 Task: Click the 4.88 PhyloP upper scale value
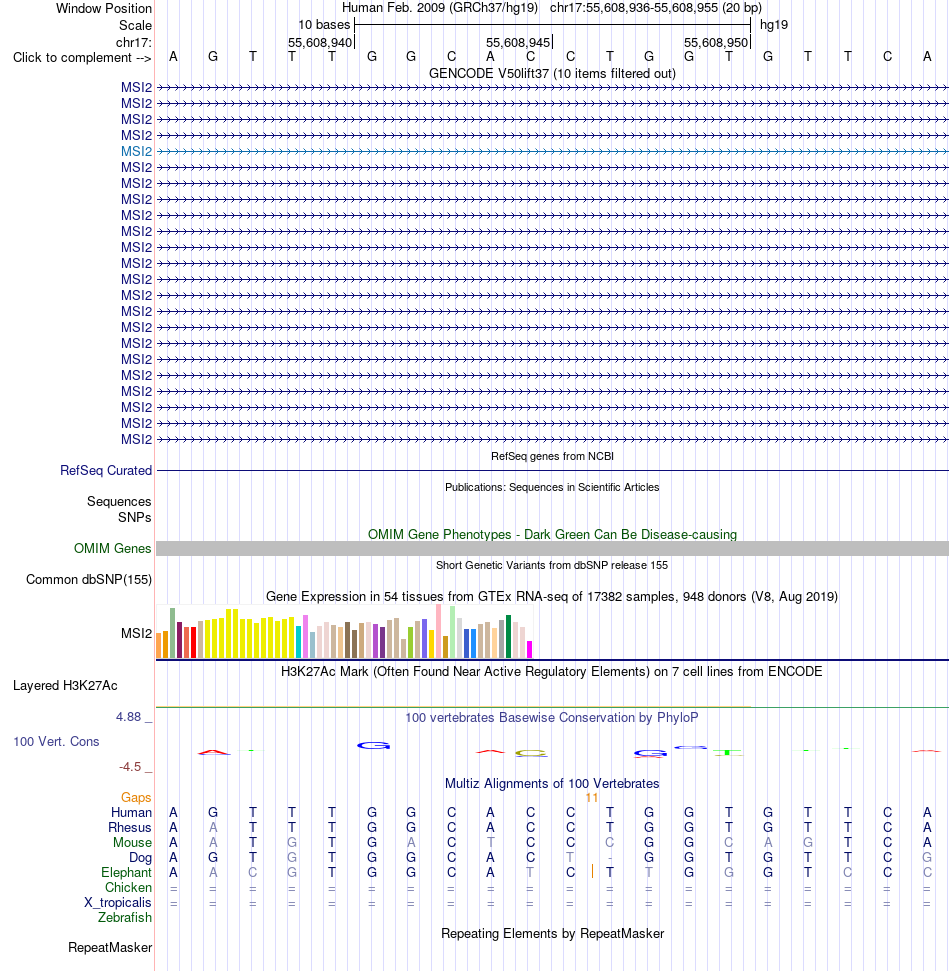point(129,717)
